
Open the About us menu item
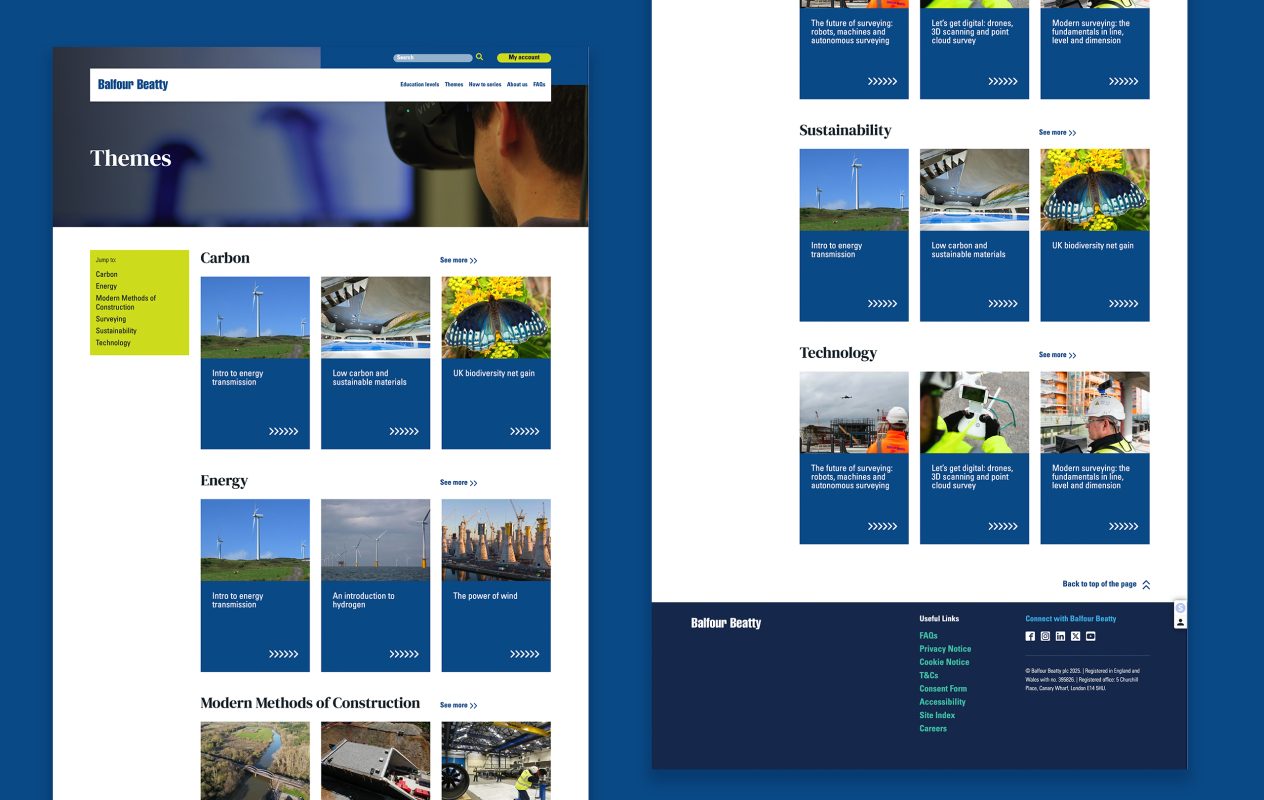517,85
